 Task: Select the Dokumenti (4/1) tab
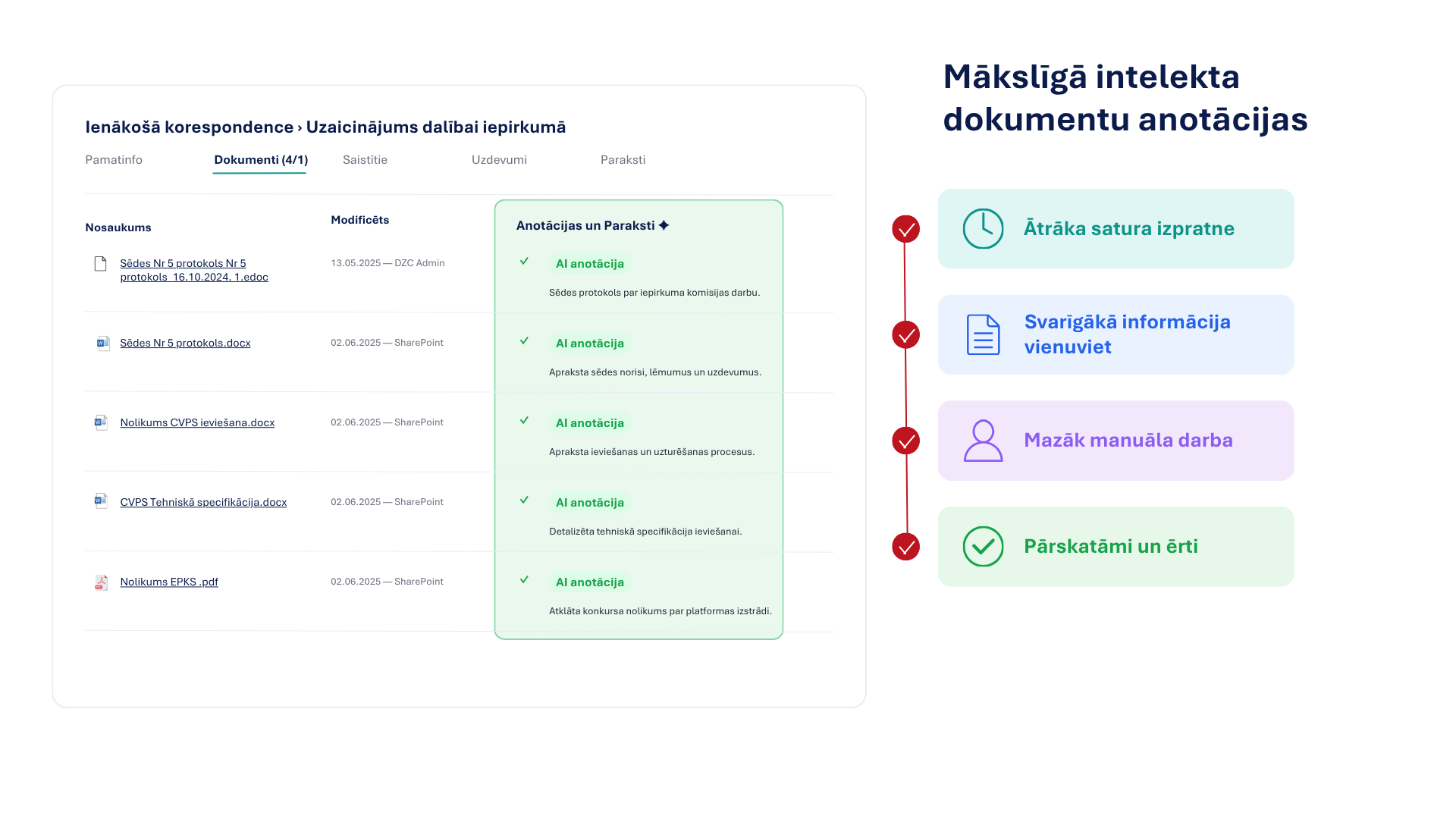[261, 160]
